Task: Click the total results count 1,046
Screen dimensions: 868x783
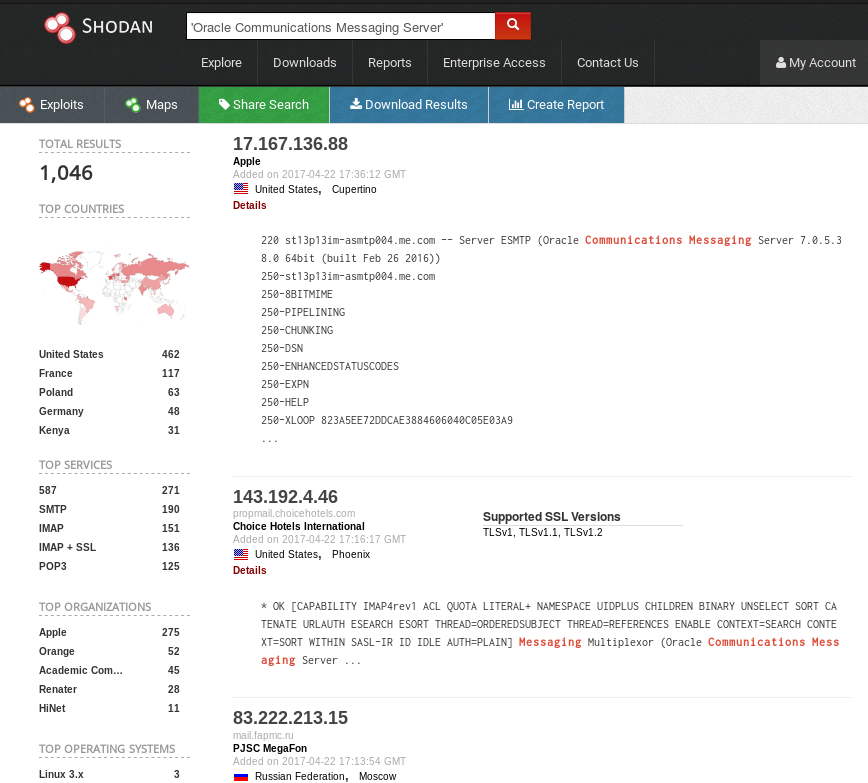Action: click(x=66, y=173)
